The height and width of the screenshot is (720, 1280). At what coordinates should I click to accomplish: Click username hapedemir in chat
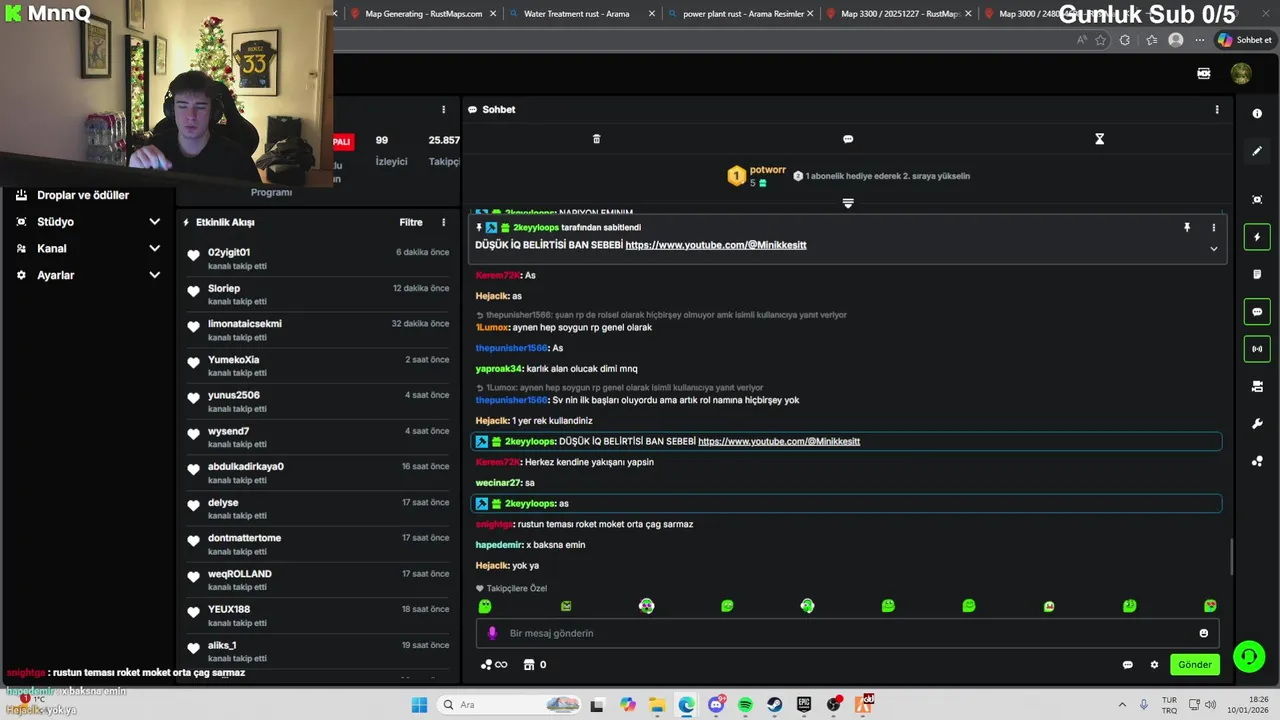pos(499,545)
